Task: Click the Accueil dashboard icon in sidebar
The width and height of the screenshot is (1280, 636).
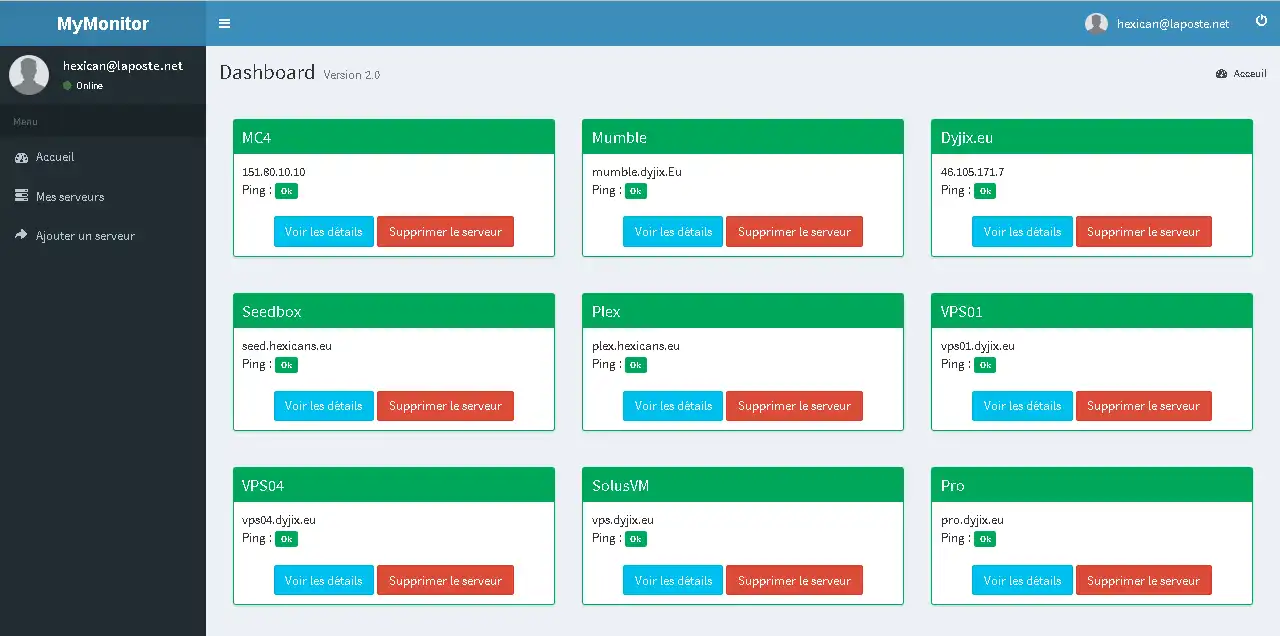Action: point(22,157)
